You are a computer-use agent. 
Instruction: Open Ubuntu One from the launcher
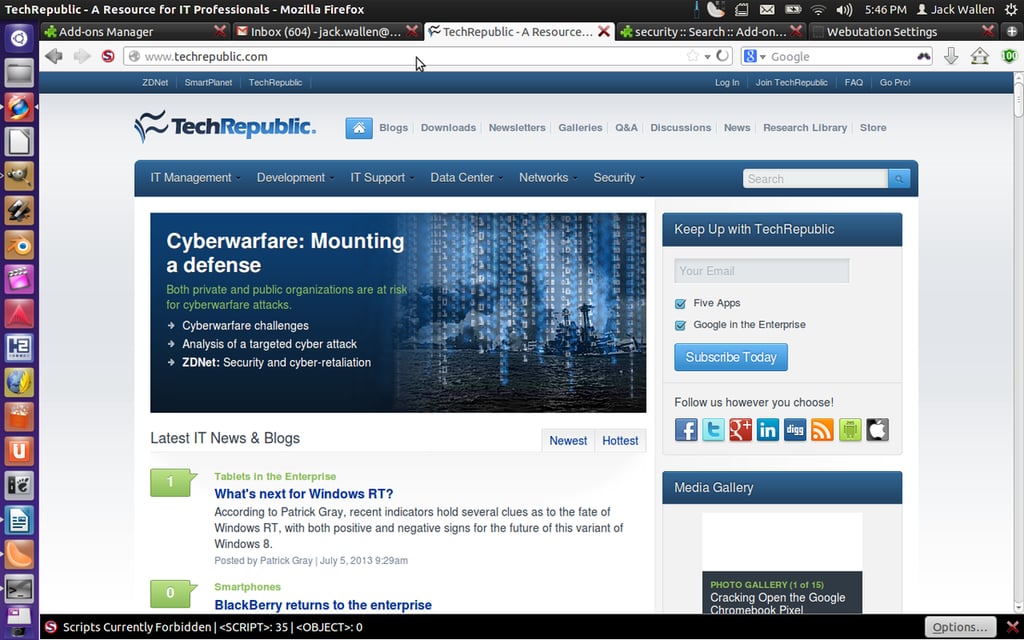coord(19,451)
